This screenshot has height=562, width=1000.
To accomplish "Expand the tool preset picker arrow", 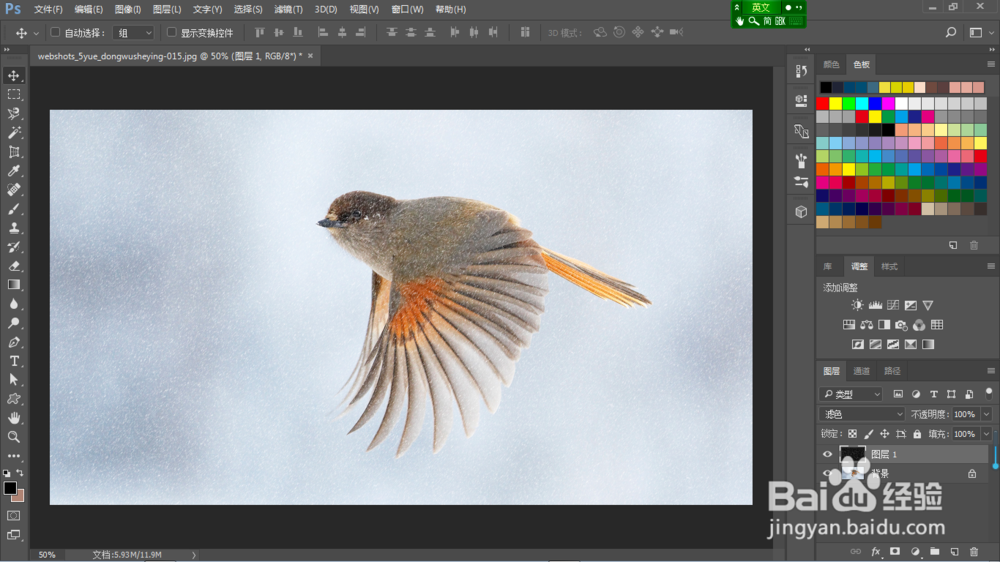I will tap(36, 33).
